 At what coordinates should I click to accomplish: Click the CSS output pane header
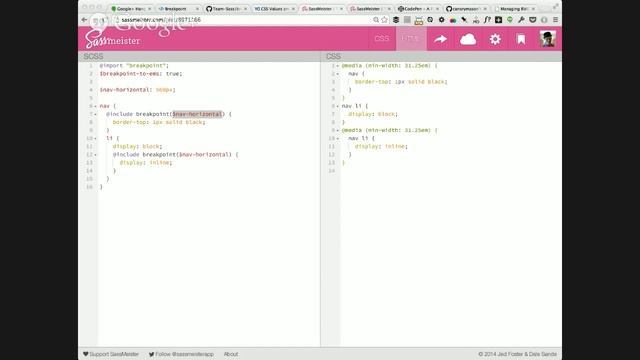[x=442, y=56]
